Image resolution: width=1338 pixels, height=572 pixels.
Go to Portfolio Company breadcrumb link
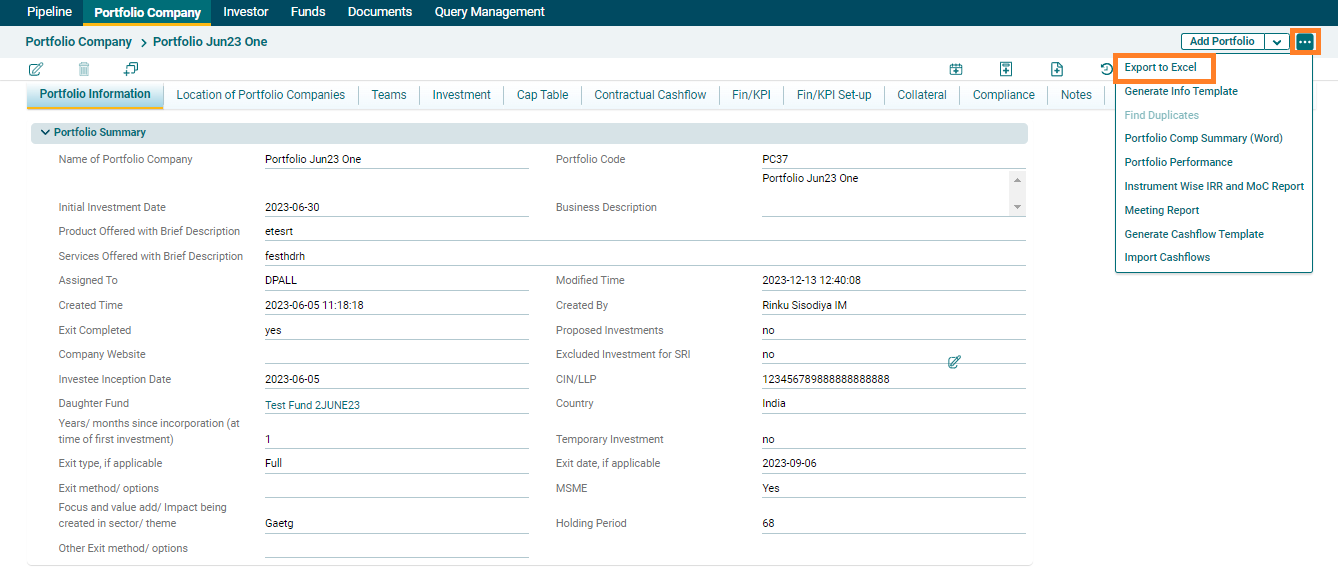click(x=79, y=42)
